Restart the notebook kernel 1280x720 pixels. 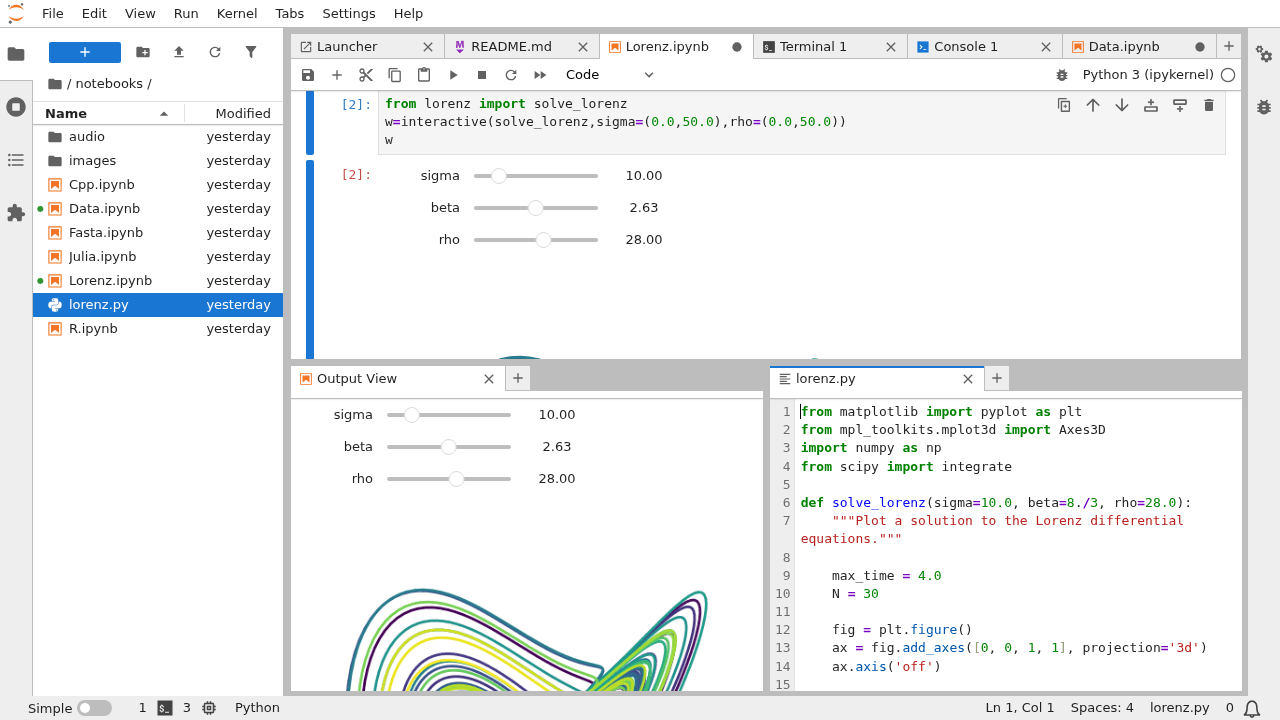[x=510, y=74]
